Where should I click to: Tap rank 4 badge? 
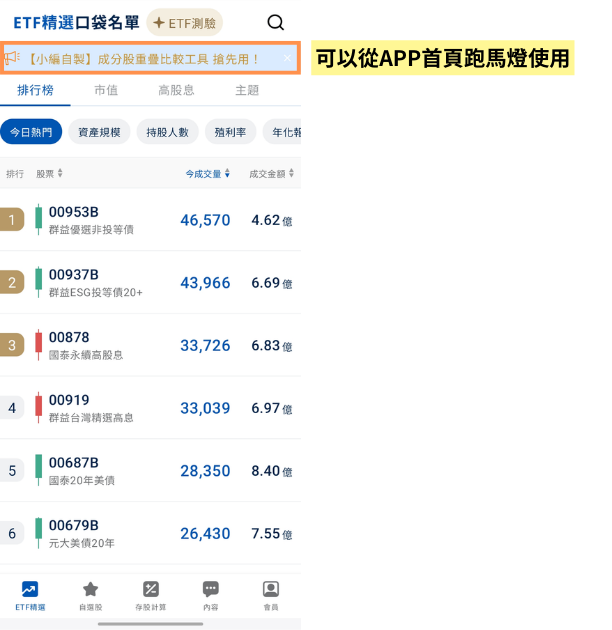coord(12,407)
